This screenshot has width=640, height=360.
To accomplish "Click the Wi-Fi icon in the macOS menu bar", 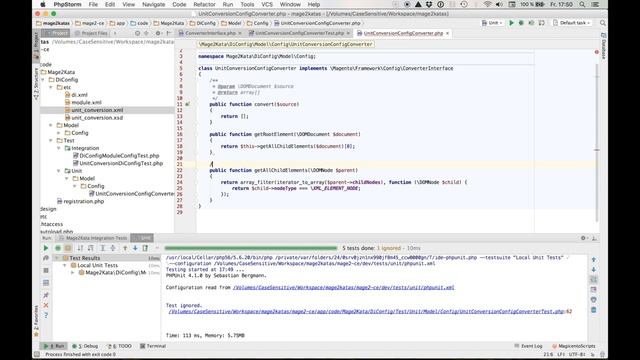I will coord(487,4).
